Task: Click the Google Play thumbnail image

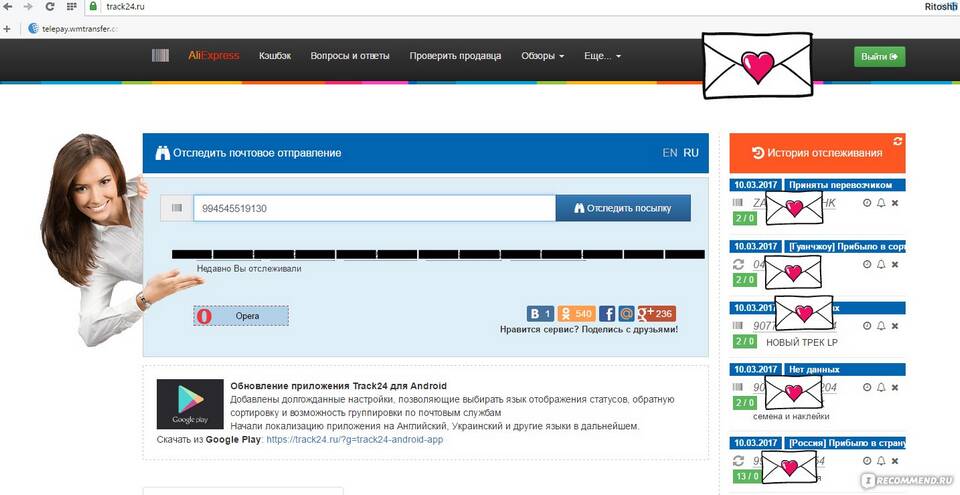Action: [190, 404]
